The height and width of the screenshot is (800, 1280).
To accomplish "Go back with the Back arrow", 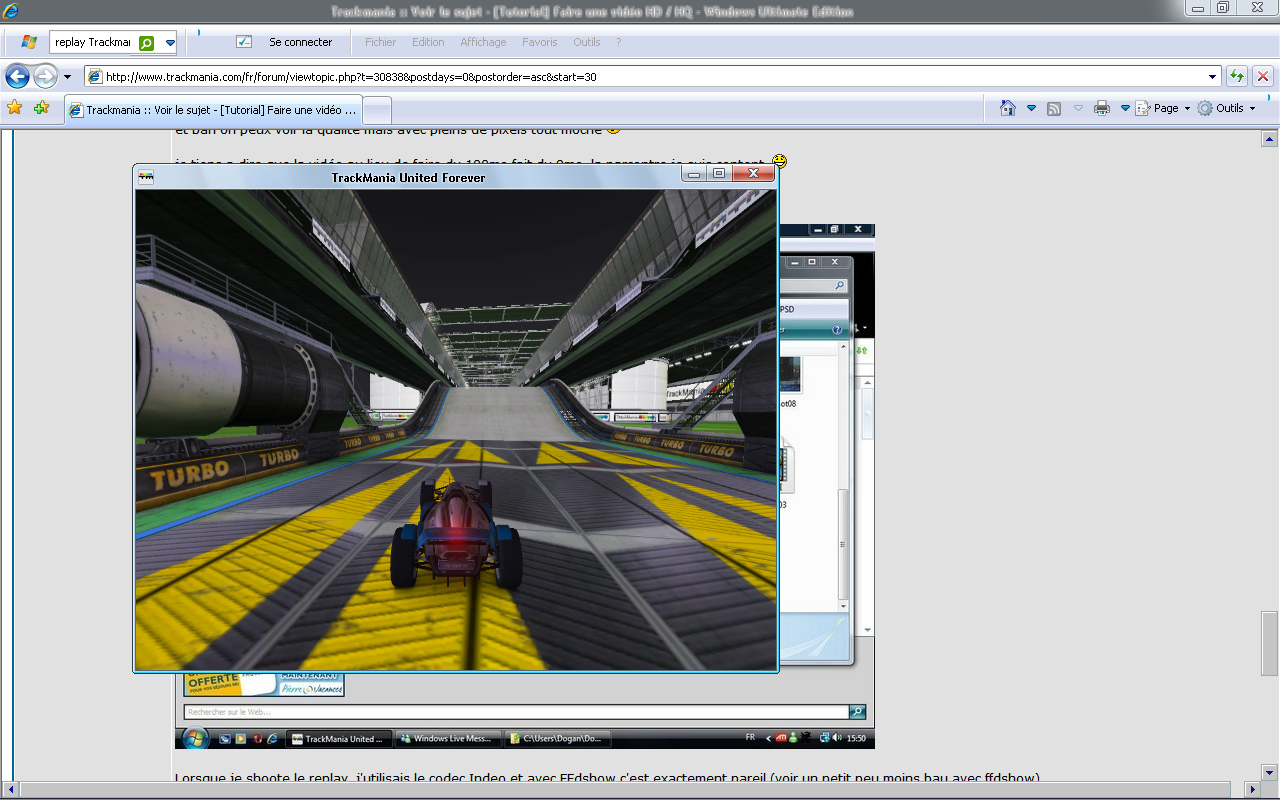I will coord(17,76).
